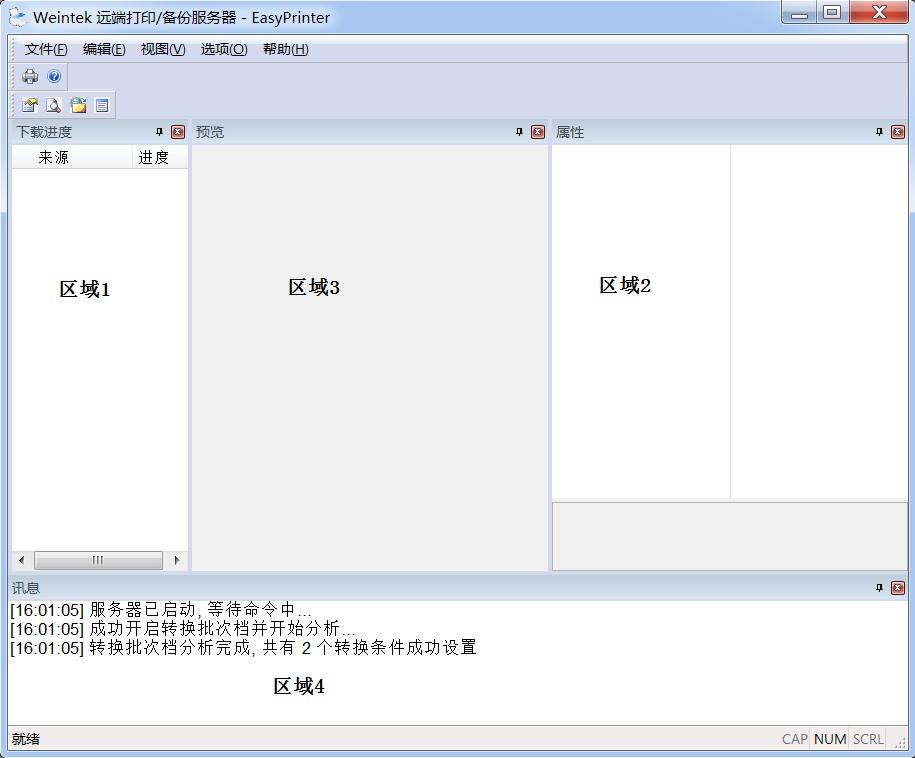
Task: Click the magnifier preview toolbar icon
Action: pos(53,105)
